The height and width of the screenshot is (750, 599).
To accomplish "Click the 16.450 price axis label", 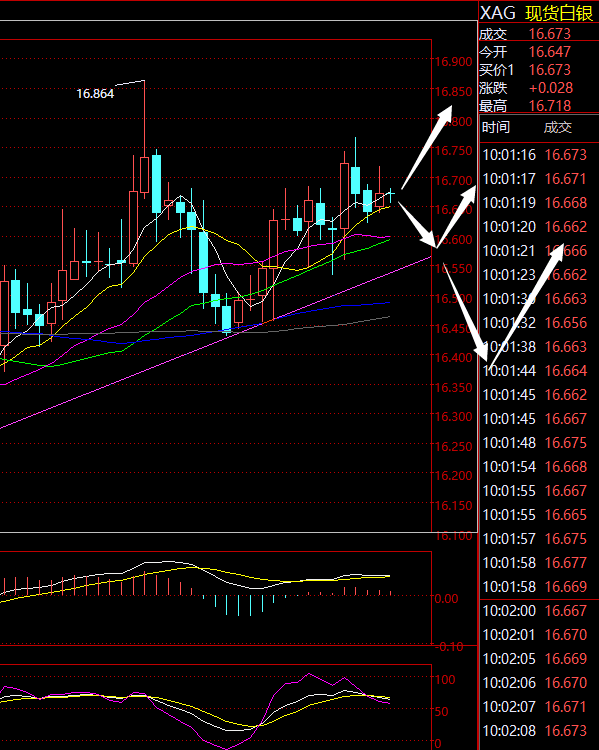I will pyautogui.click(x=453, y=328).
